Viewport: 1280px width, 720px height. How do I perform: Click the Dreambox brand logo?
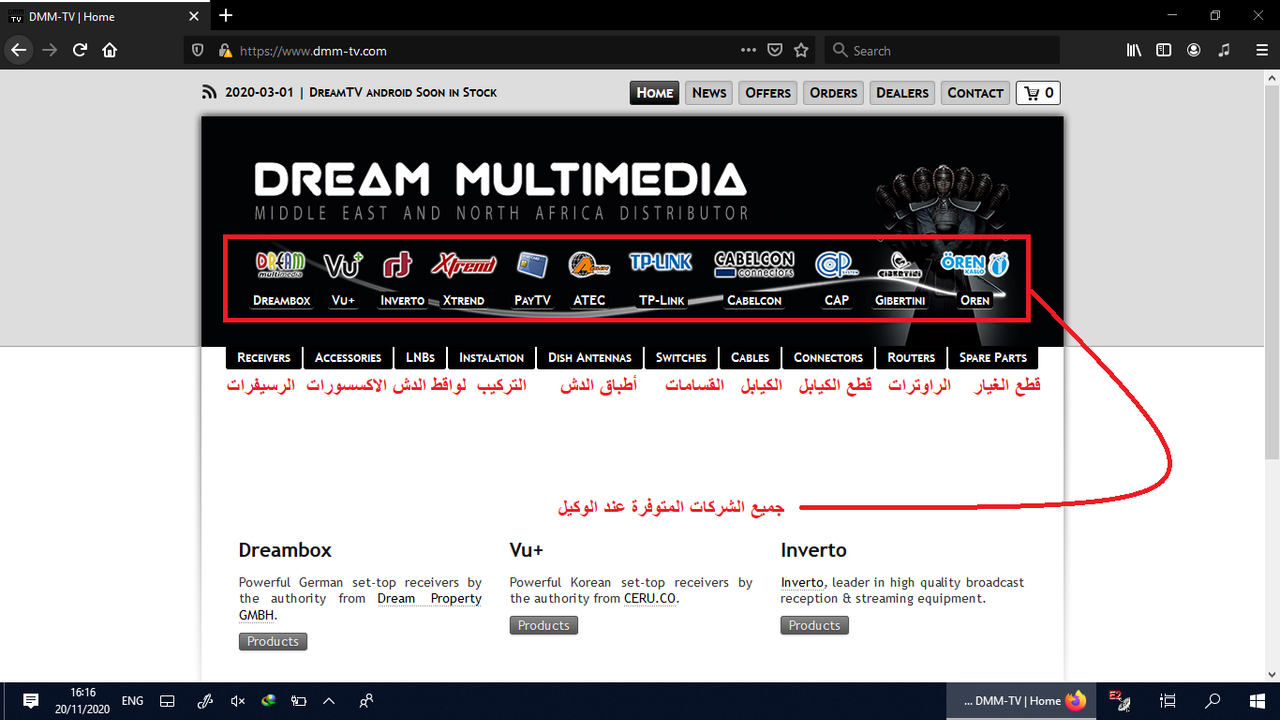[x=281, y=264]
